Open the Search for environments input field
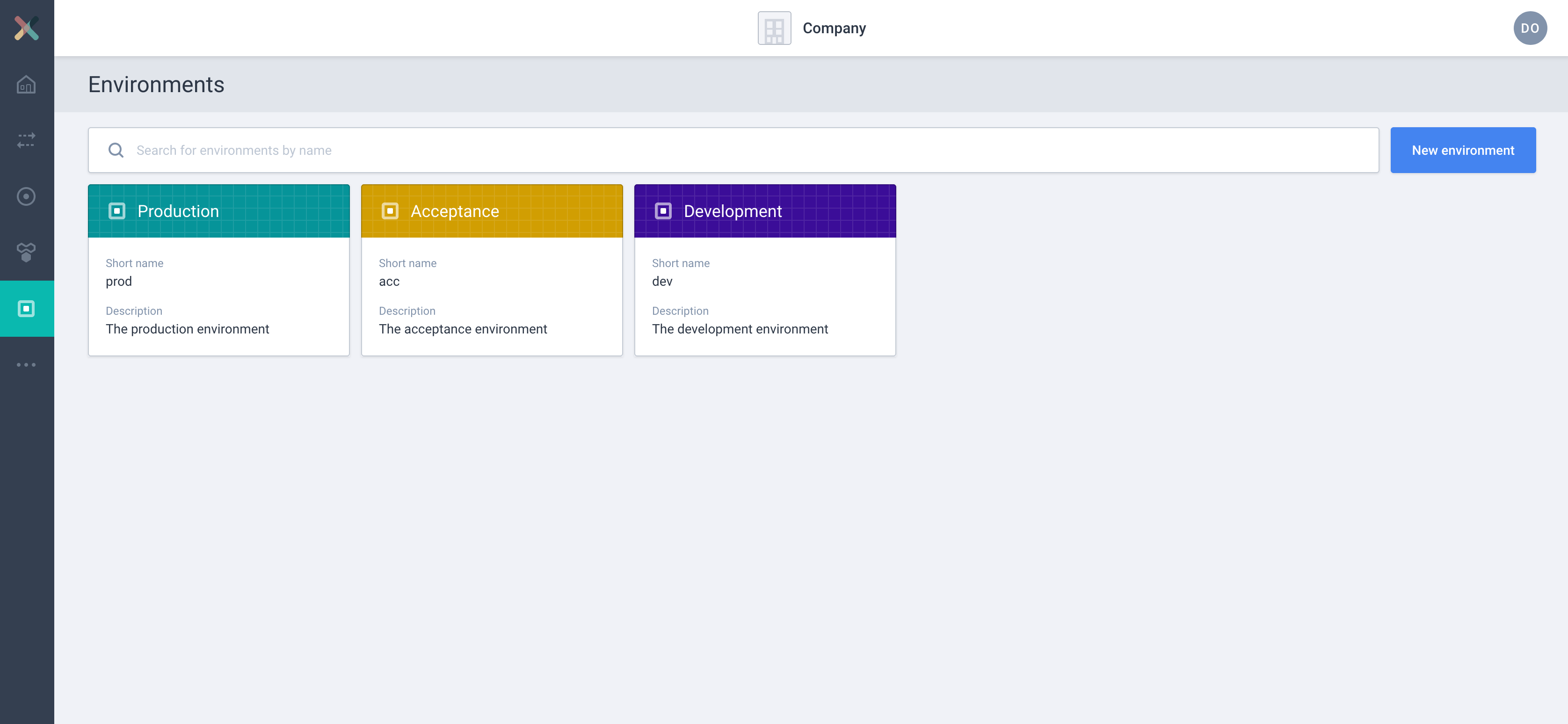Viewport: 1568px width, 724px height. (733, 150)
